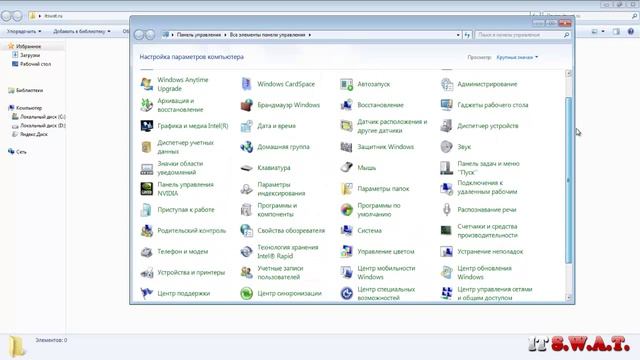Screen dimensions: 640x360
Task: Click Гаджеты рабочего стола icon
Action: coord(447,105)
